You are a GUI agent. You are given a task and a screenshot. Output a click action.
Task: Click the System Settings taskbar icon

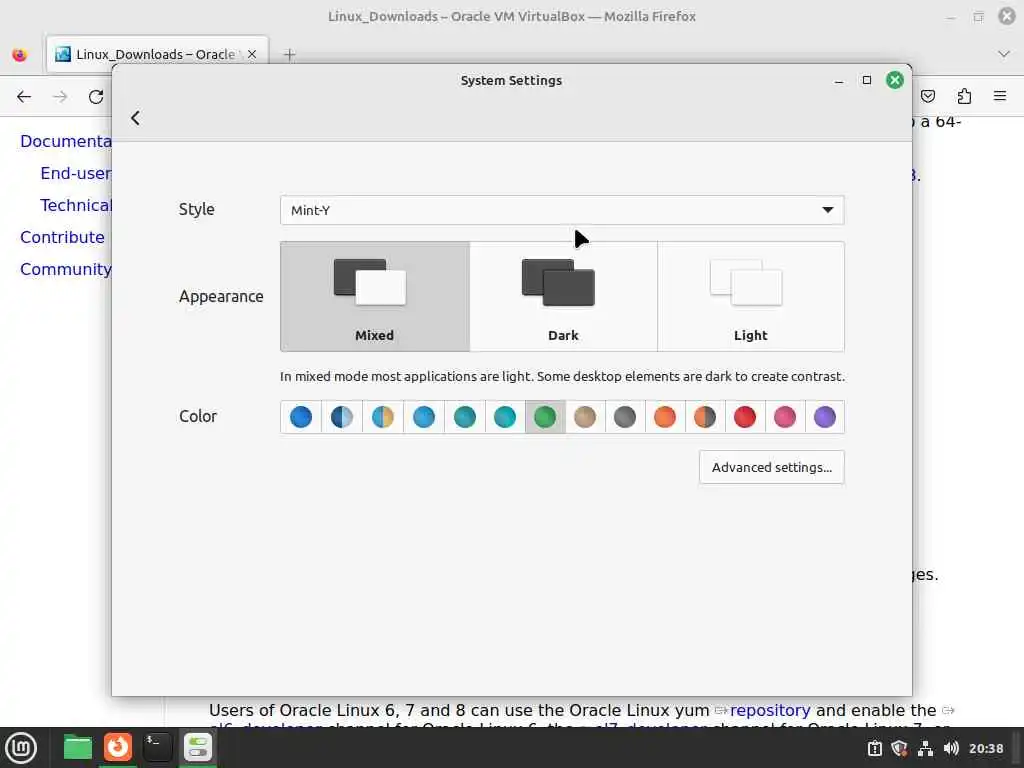(x=198, y=748)
